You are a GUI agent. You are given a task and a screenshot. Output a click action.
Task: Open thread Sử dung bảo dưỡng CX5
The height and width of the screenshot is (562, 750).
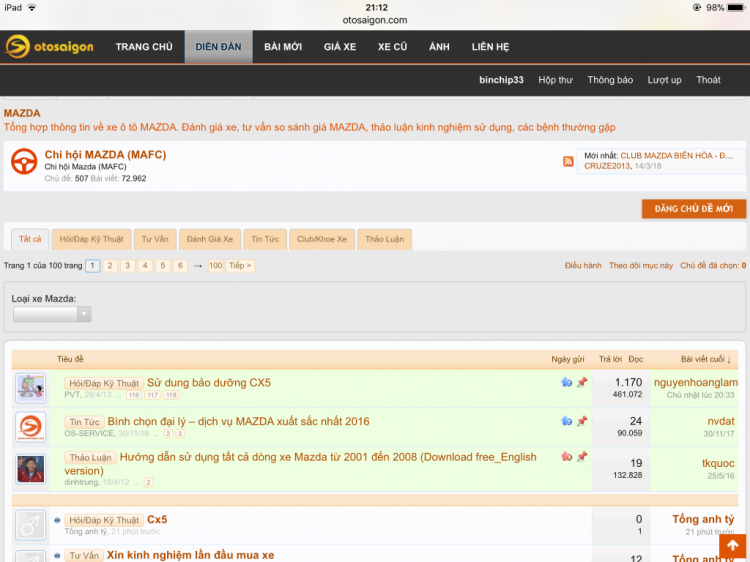209,383
